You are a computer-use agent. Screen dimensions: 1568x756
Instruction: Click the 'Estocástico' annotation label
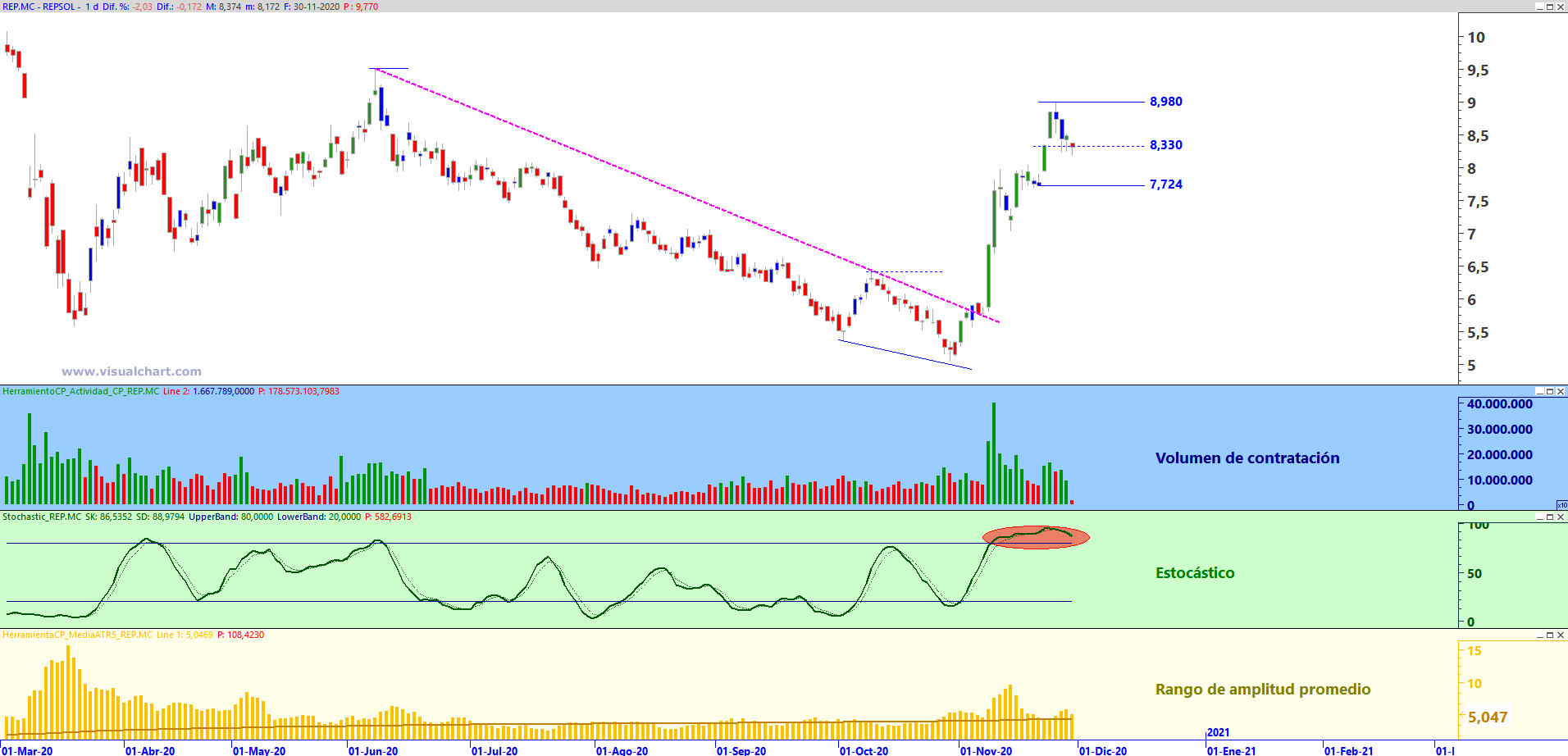click(x=1195, y=573)
